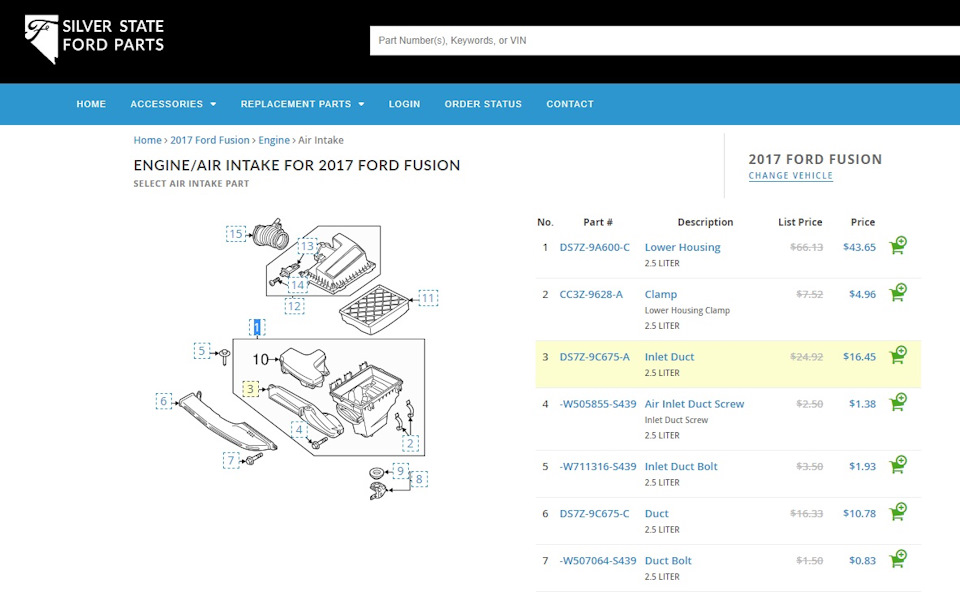Open part number -W505855-S439
960x592 pixels.
click(x=598, y=404)
